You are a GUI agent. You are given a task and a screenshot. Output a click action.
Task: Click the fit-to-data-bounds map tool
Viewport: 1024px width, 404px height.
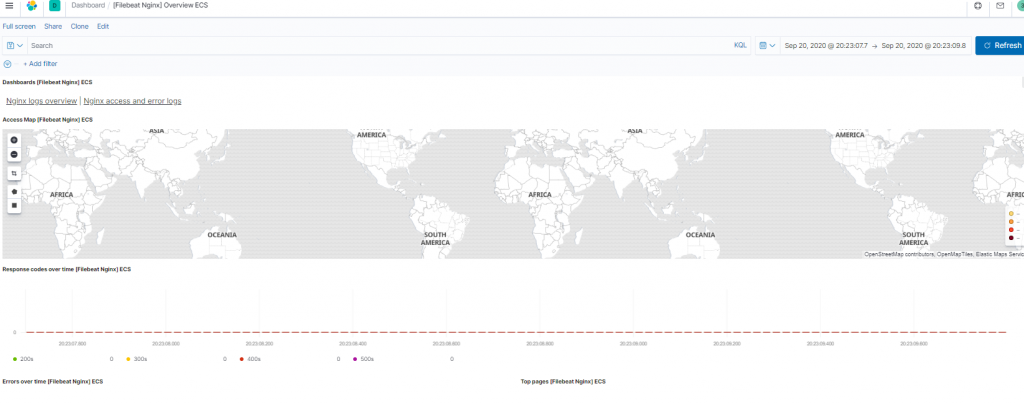(x=14, y=174)
